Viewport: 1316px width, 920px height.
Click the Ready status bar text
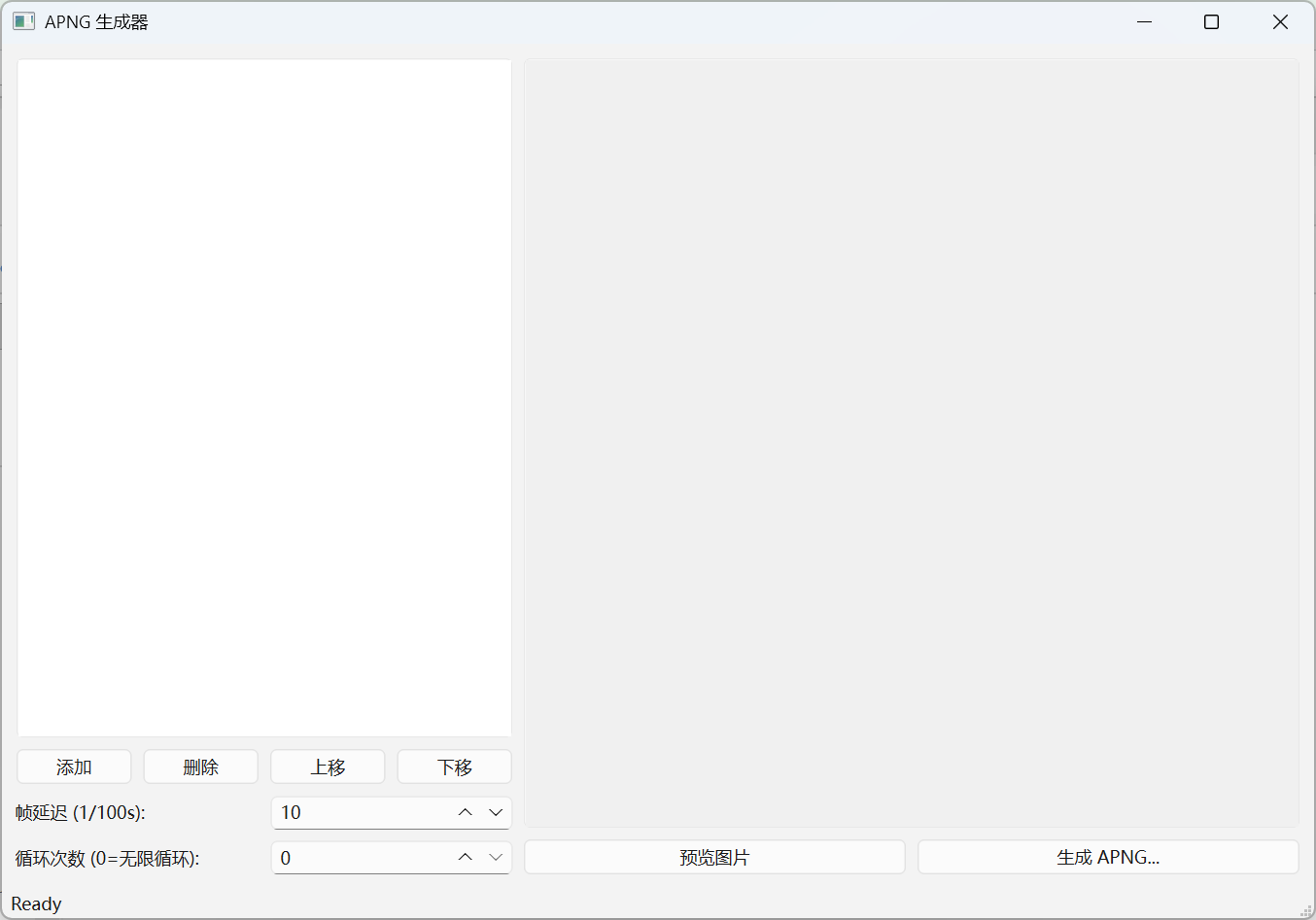[x=36, y=903]
